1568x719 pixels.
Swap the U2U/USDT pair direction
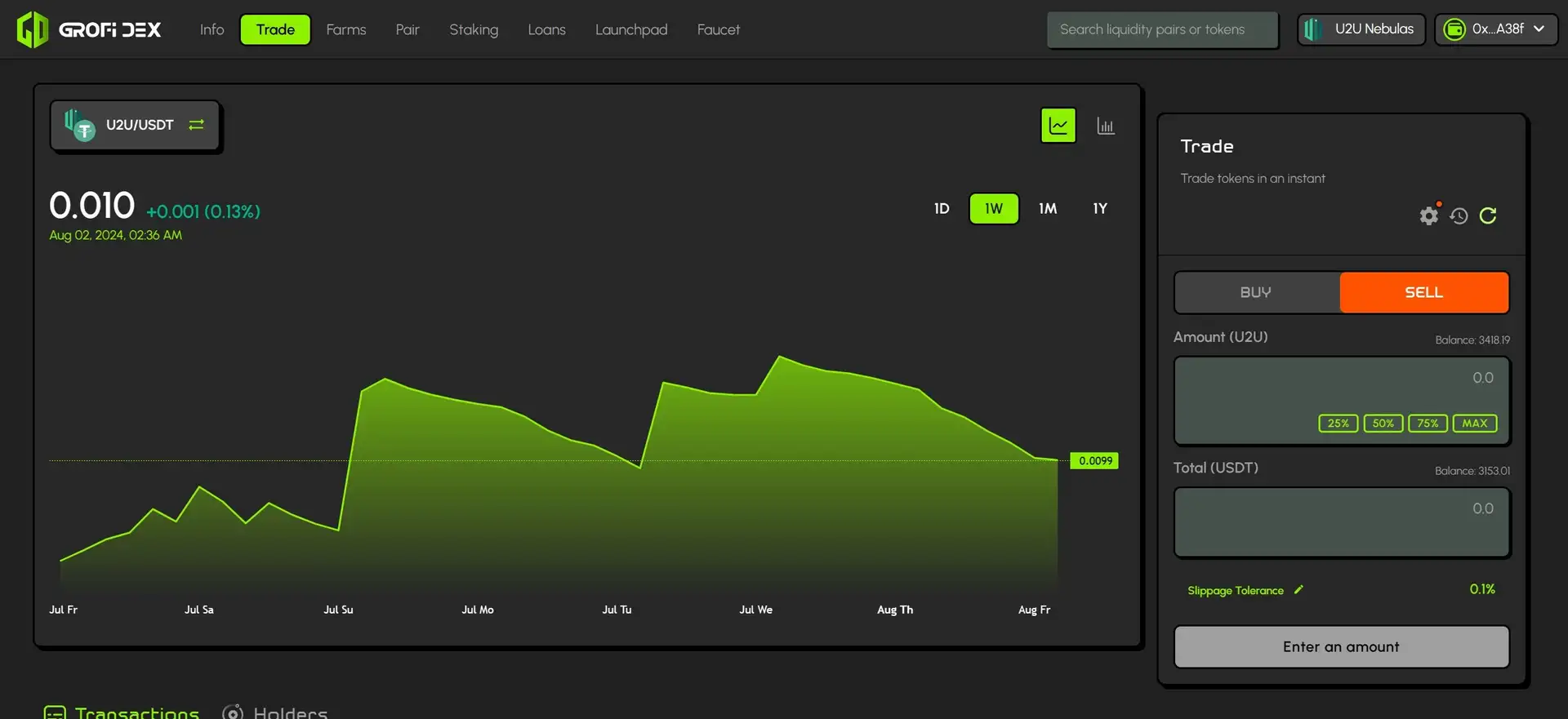196,125
